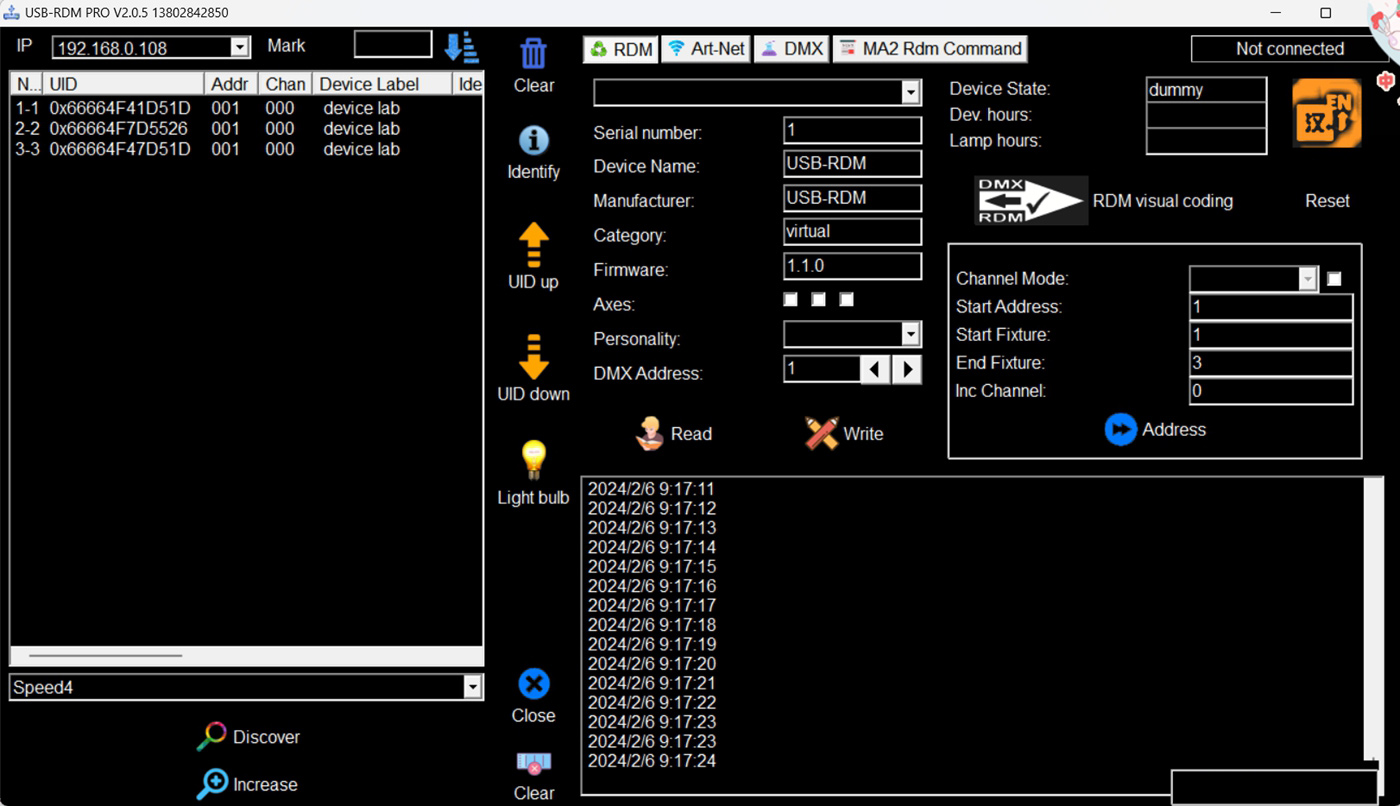1400x806 pixels.
Task: Click the Reset button
Action: [1327, 201]
